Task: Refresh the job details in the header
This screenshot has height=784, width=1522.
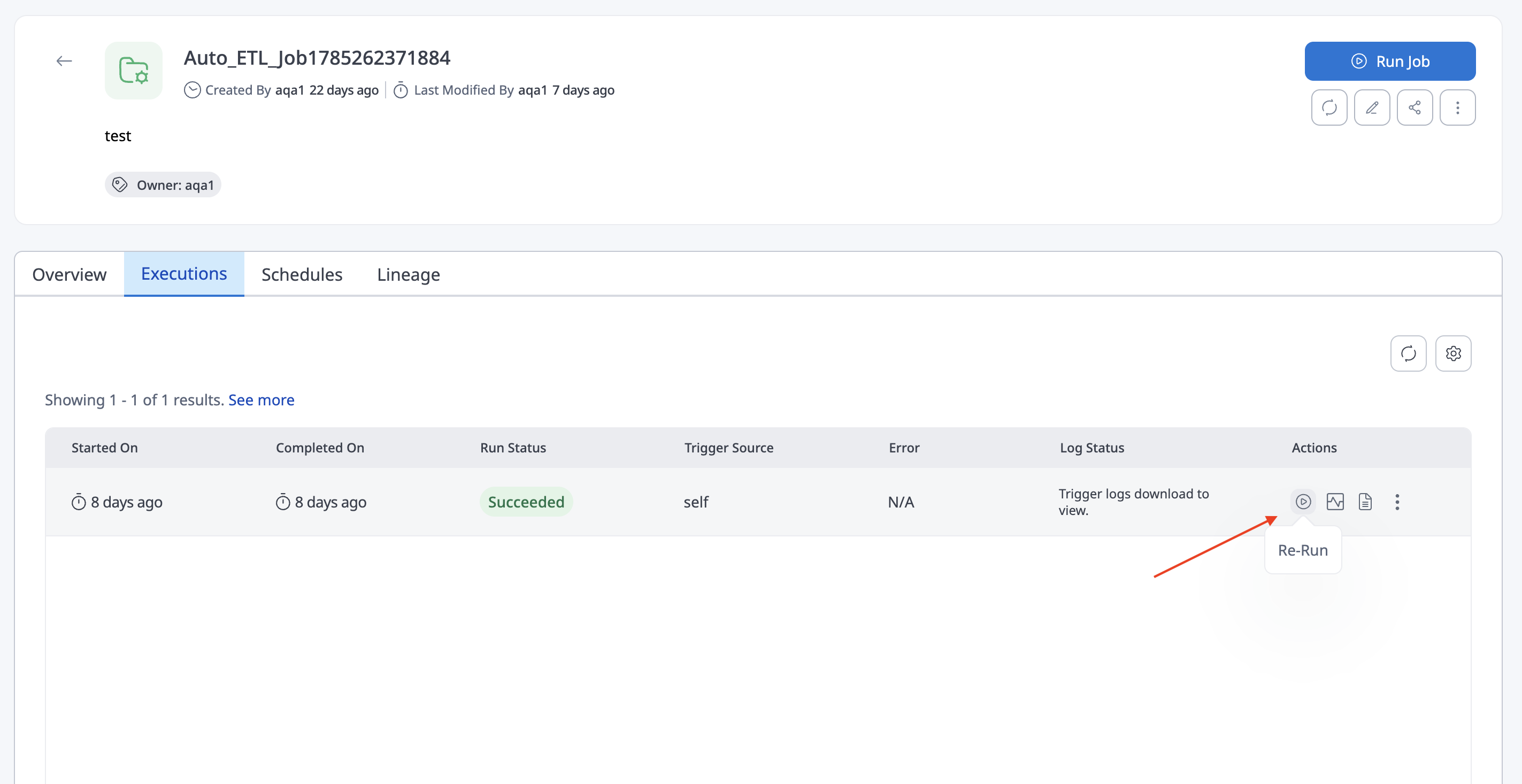Action: pos(1329,107)
